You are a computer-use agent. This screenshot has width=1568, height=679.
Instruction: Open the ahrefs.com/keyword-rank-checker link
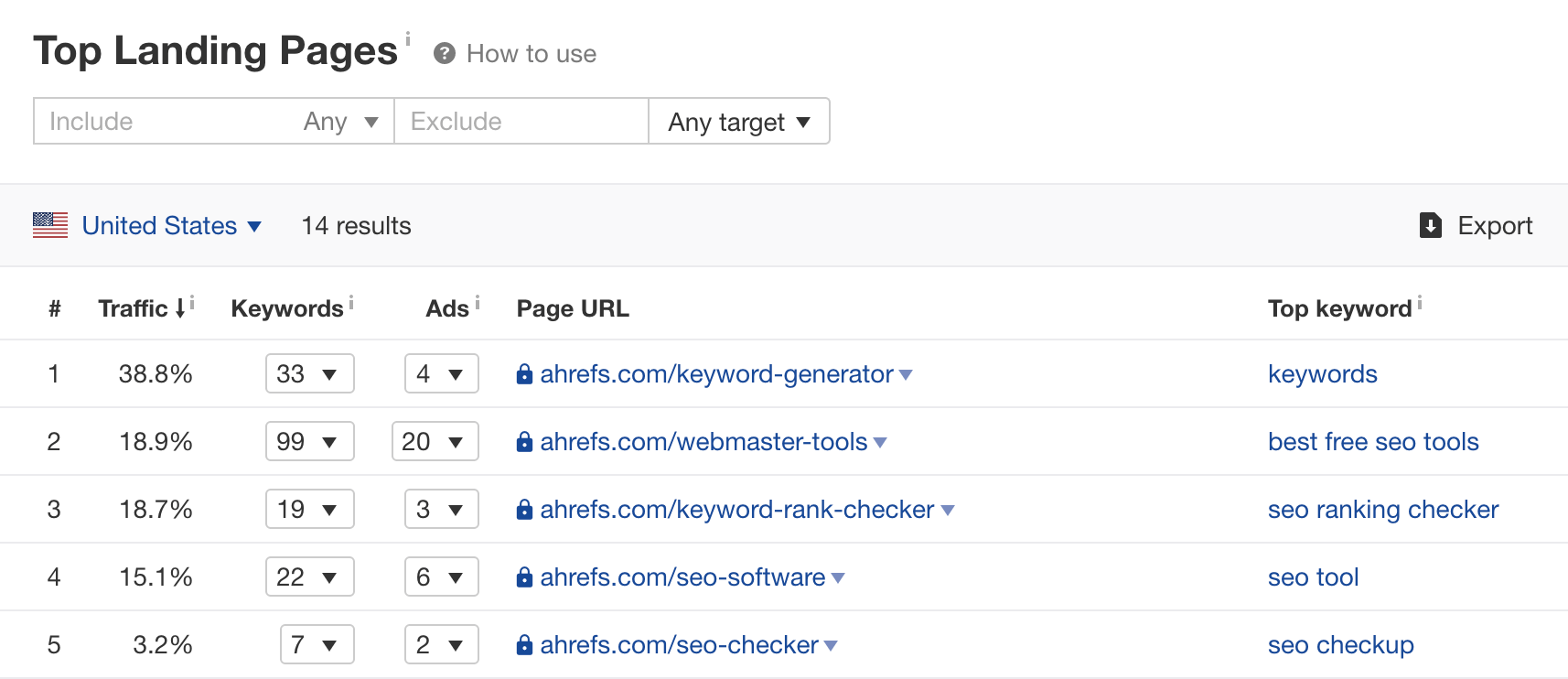(736, 510)
